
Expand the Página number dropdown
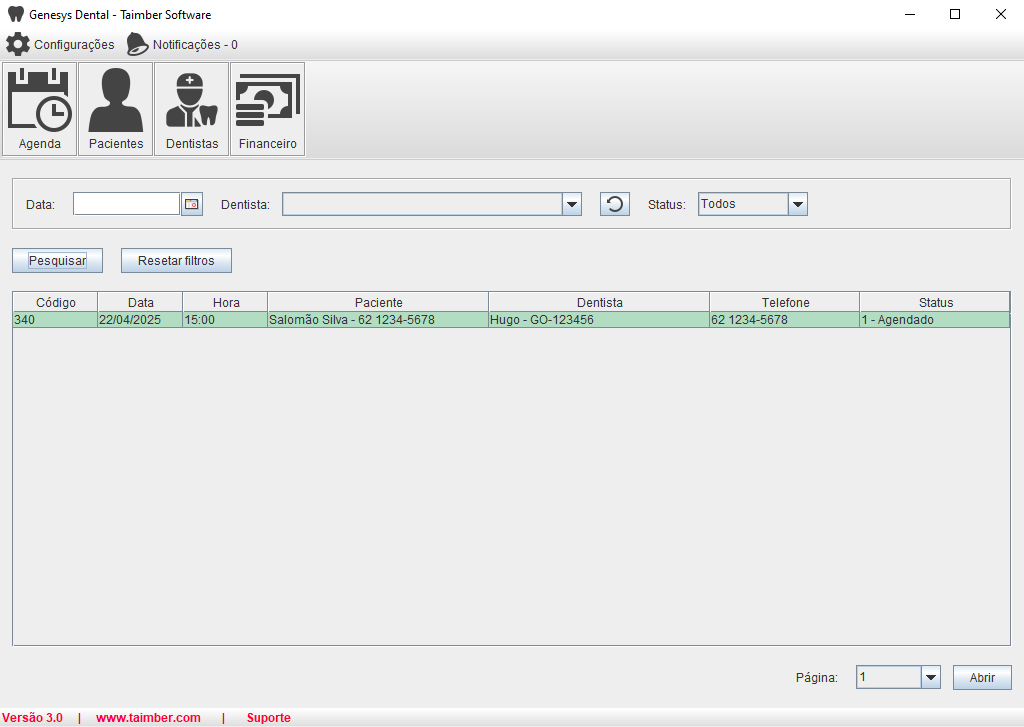point(931,677)
